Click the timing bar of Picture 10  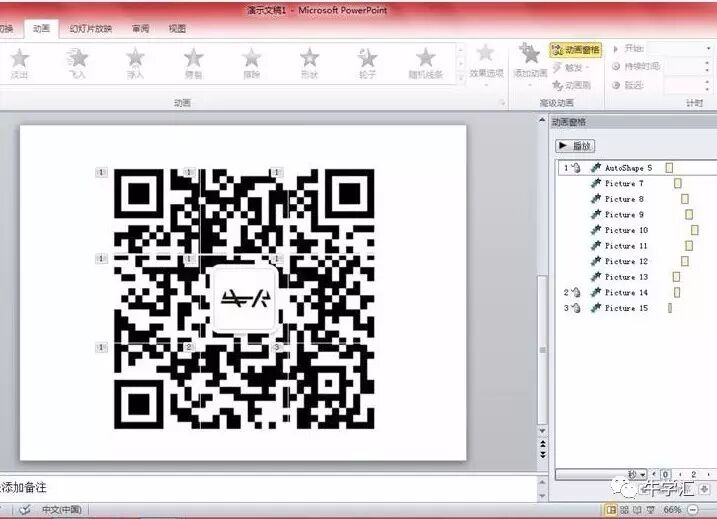tap(695, 230)
